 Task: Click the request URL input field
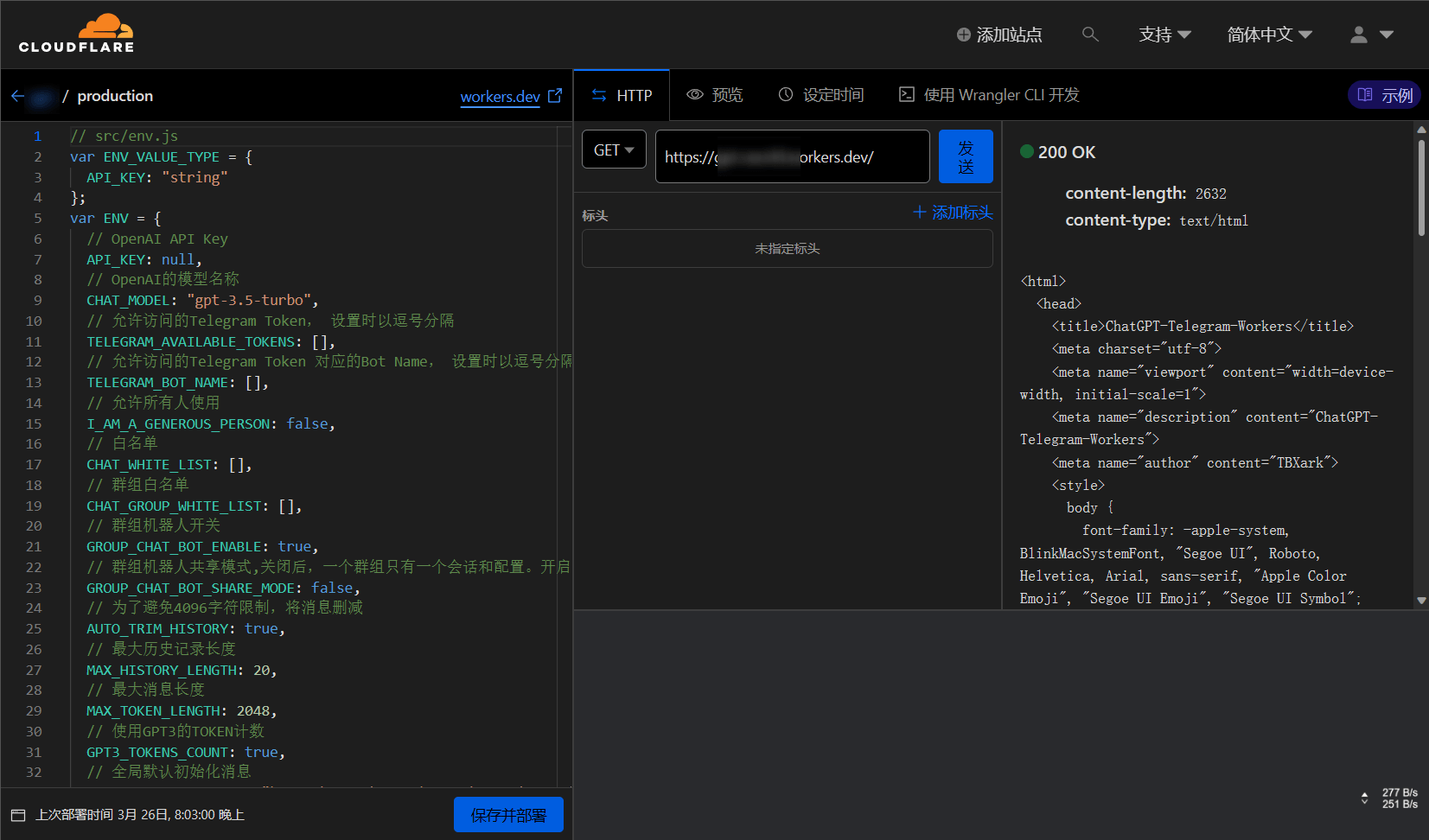click(x=792, y=156)
